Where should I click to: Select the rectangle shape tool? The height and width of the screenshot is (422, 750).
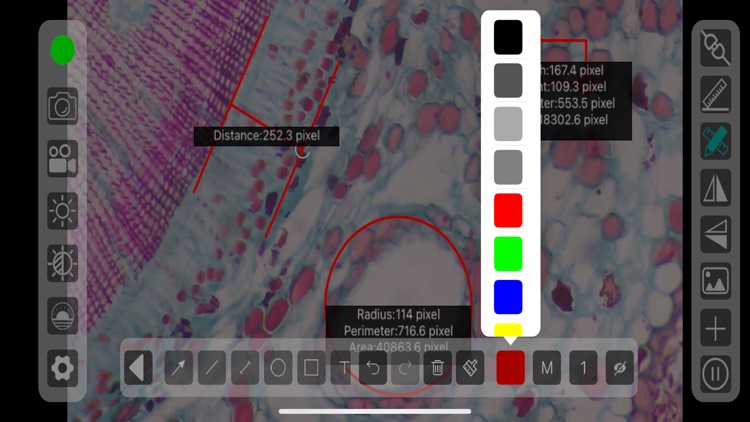pyautogui.click(x=311, y=367)
